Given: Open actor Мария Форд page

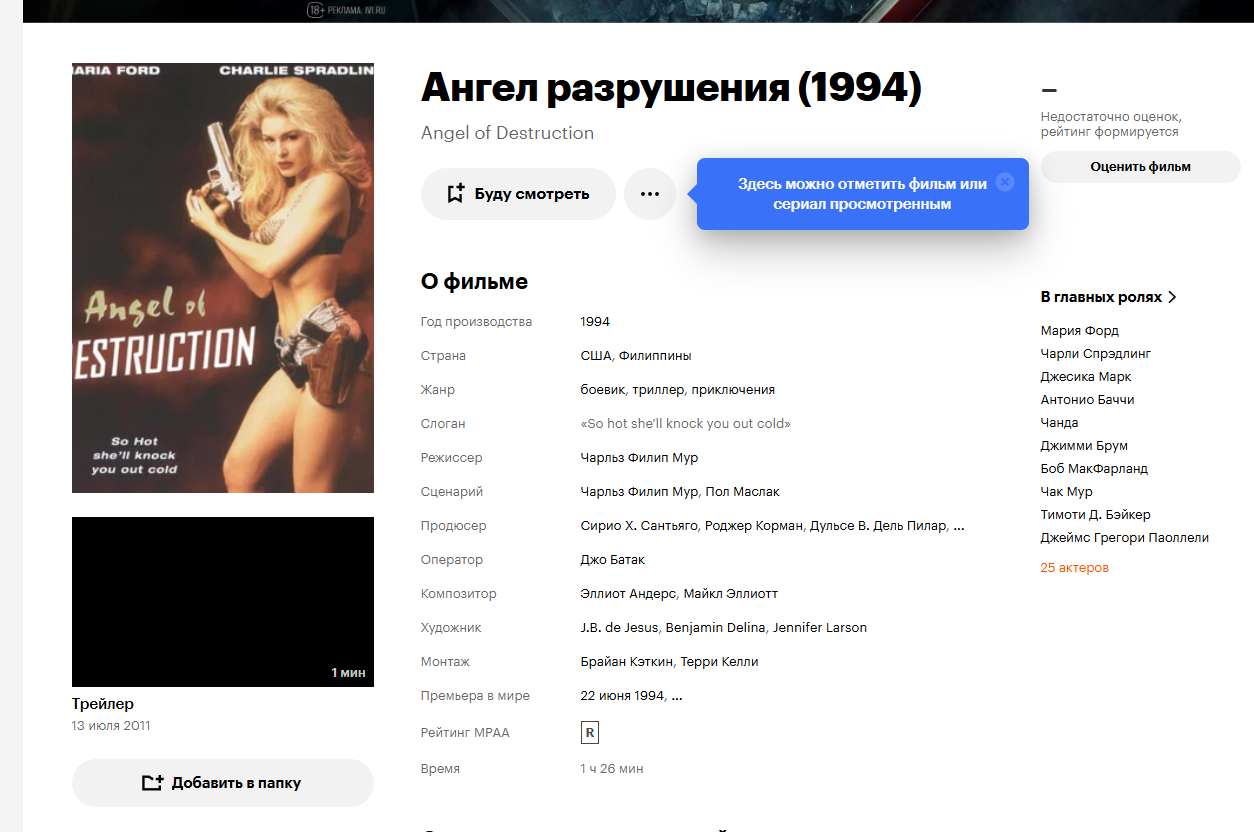Looking at the screenshot, I should pos(1080,331).
